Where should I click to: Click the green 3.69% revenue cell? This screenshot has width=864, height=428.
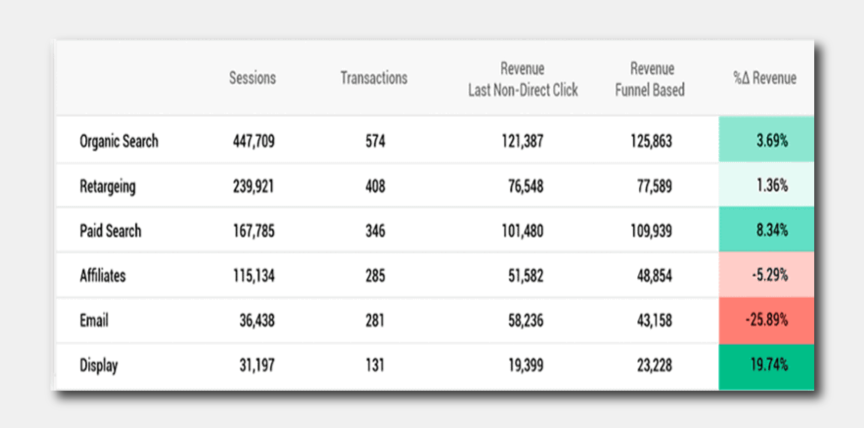[x=766, y=139]
